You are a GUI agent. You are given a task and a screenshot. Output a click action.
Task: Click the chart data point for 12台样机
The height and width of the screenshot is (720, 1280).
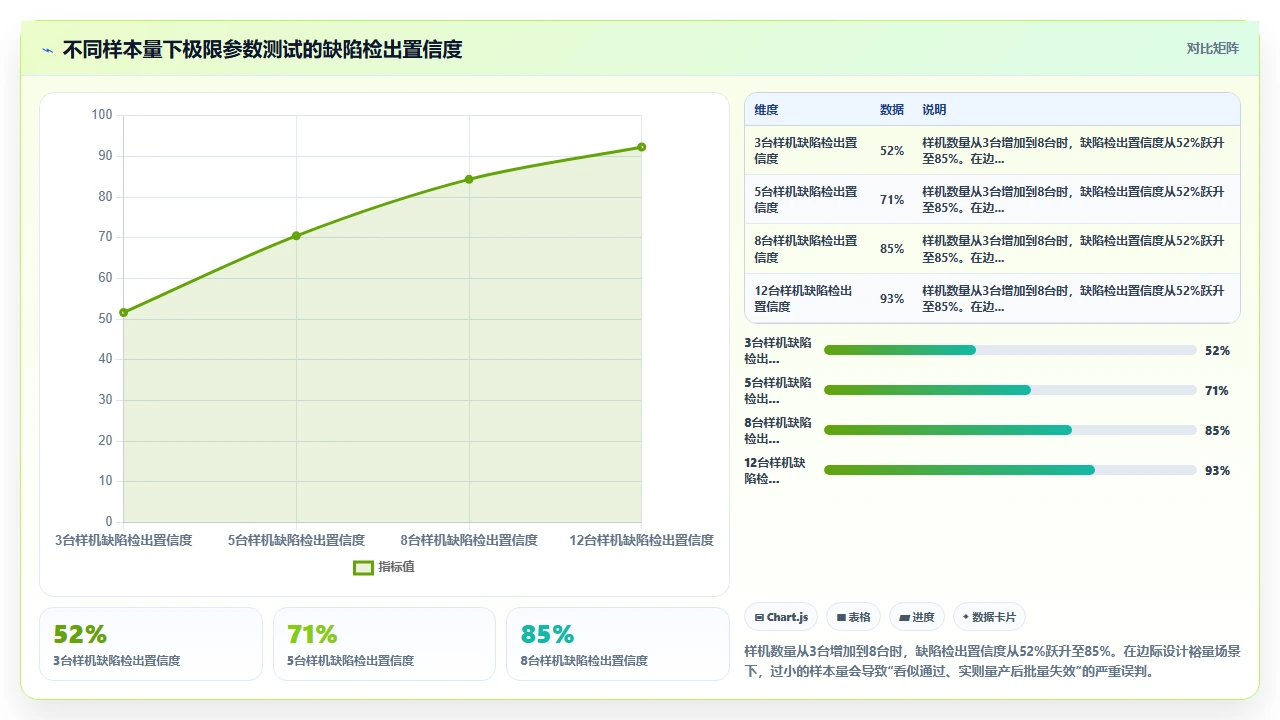(x=641, y=147)
